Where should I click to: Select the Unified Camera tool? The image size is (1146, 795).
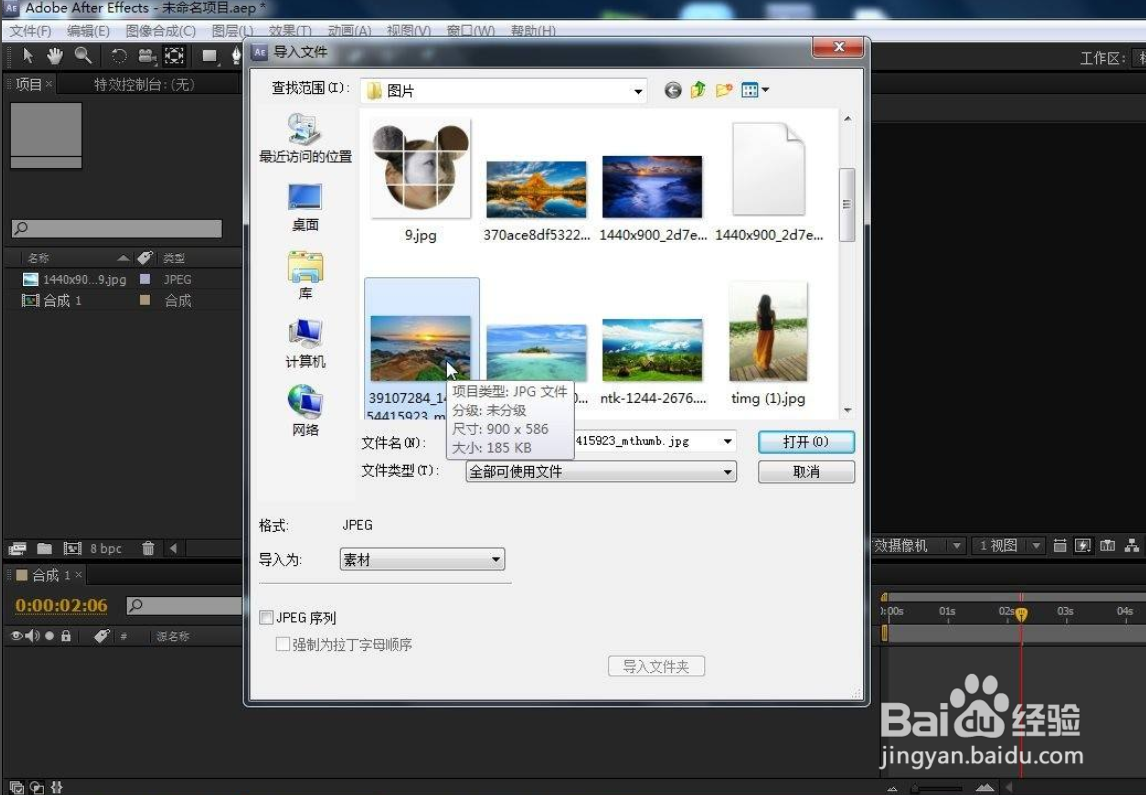coord(147,56)
